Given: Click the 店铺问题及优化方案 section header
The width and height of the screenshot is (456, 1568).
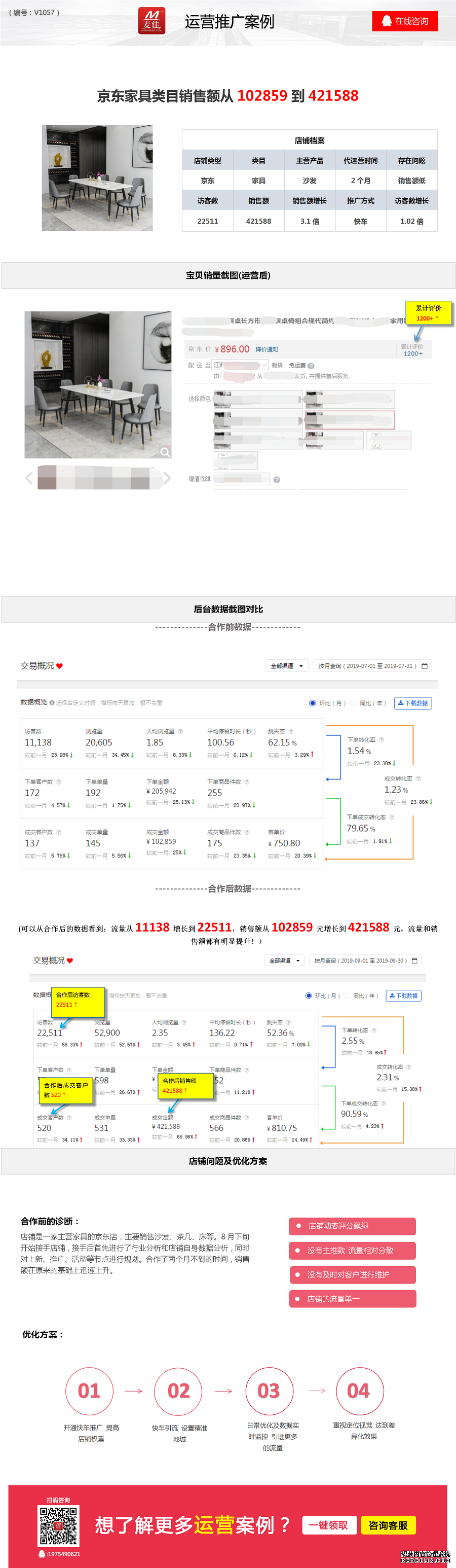Looking at the screenshot, I should click(x=228, y=1161).
